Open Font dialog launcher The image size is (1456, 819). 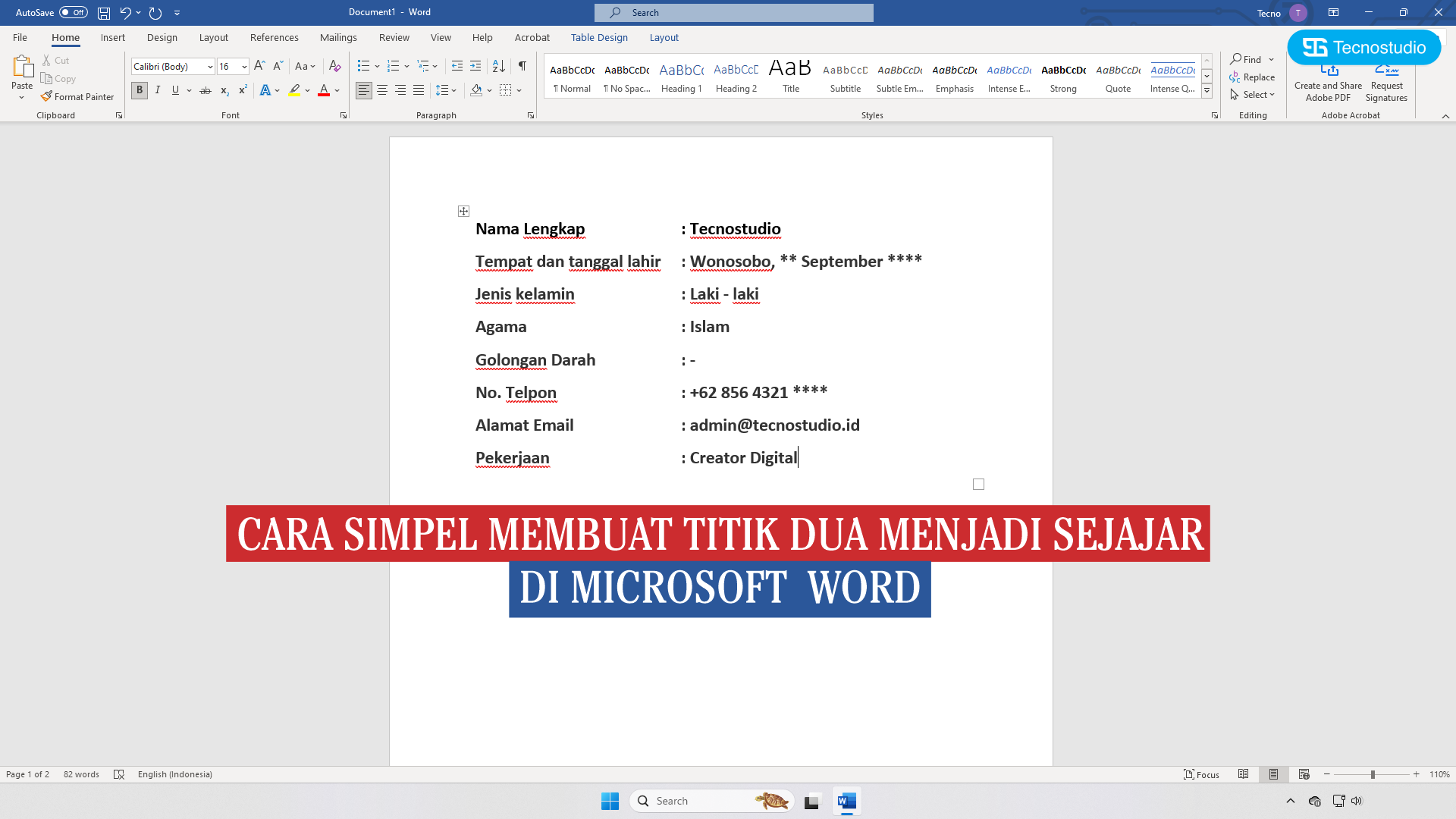[x=344, y=115]
